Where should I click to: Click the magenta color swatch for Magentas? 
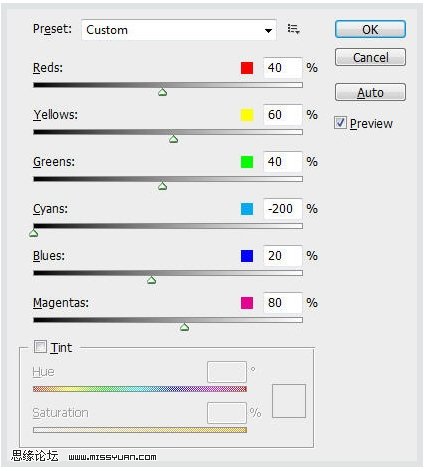pos(247,303)
